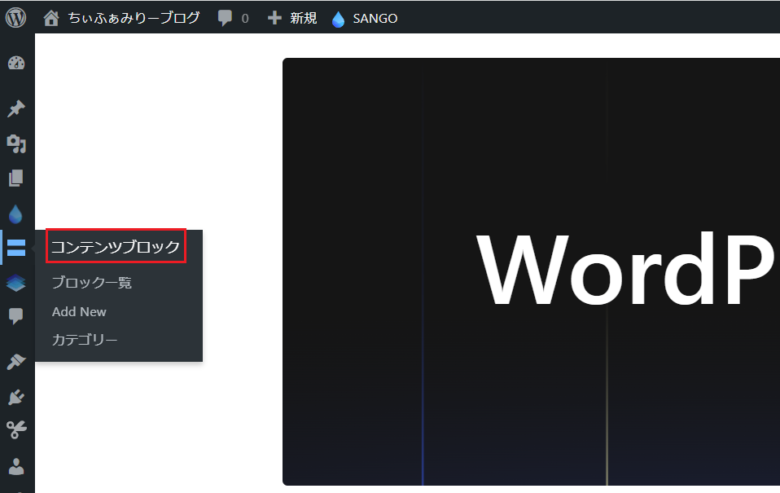The height and width of the screenshot is (493, 780).
Task: Choose Add New in the submenu
Action: [79, 311]
